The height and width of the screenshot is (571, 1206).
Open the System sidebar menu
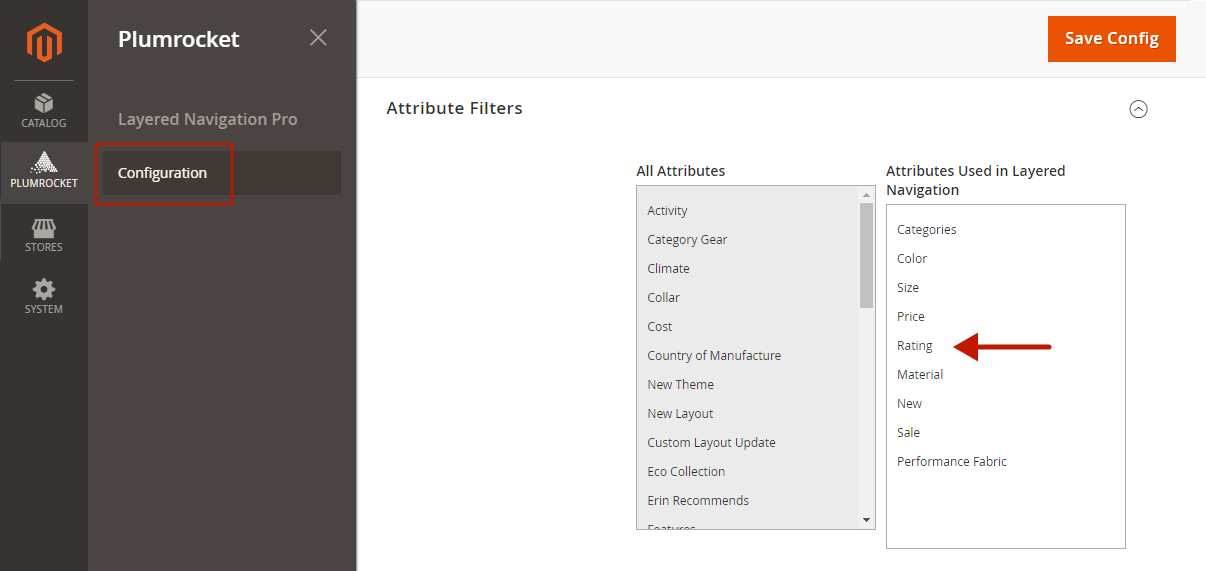pos(44,297)
